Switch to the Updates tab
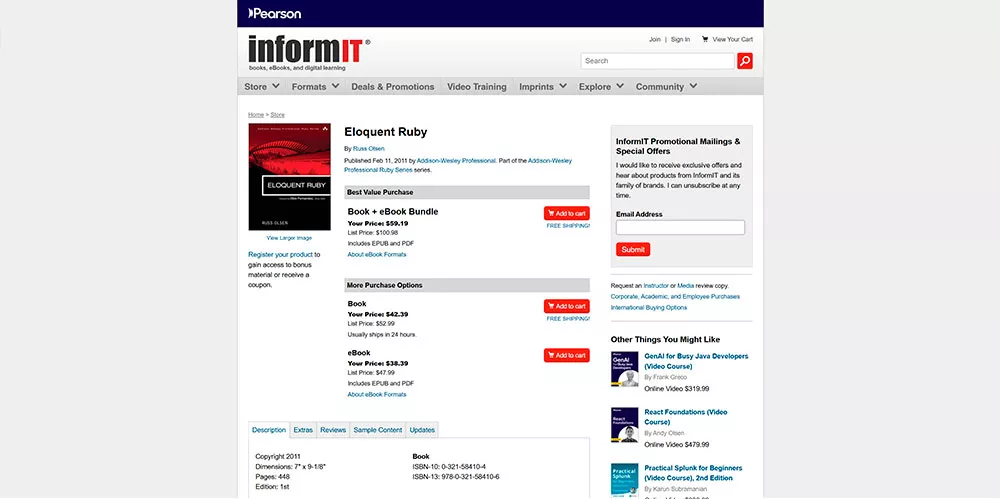This screenshot has height=499, width=1000. [422, 430]
